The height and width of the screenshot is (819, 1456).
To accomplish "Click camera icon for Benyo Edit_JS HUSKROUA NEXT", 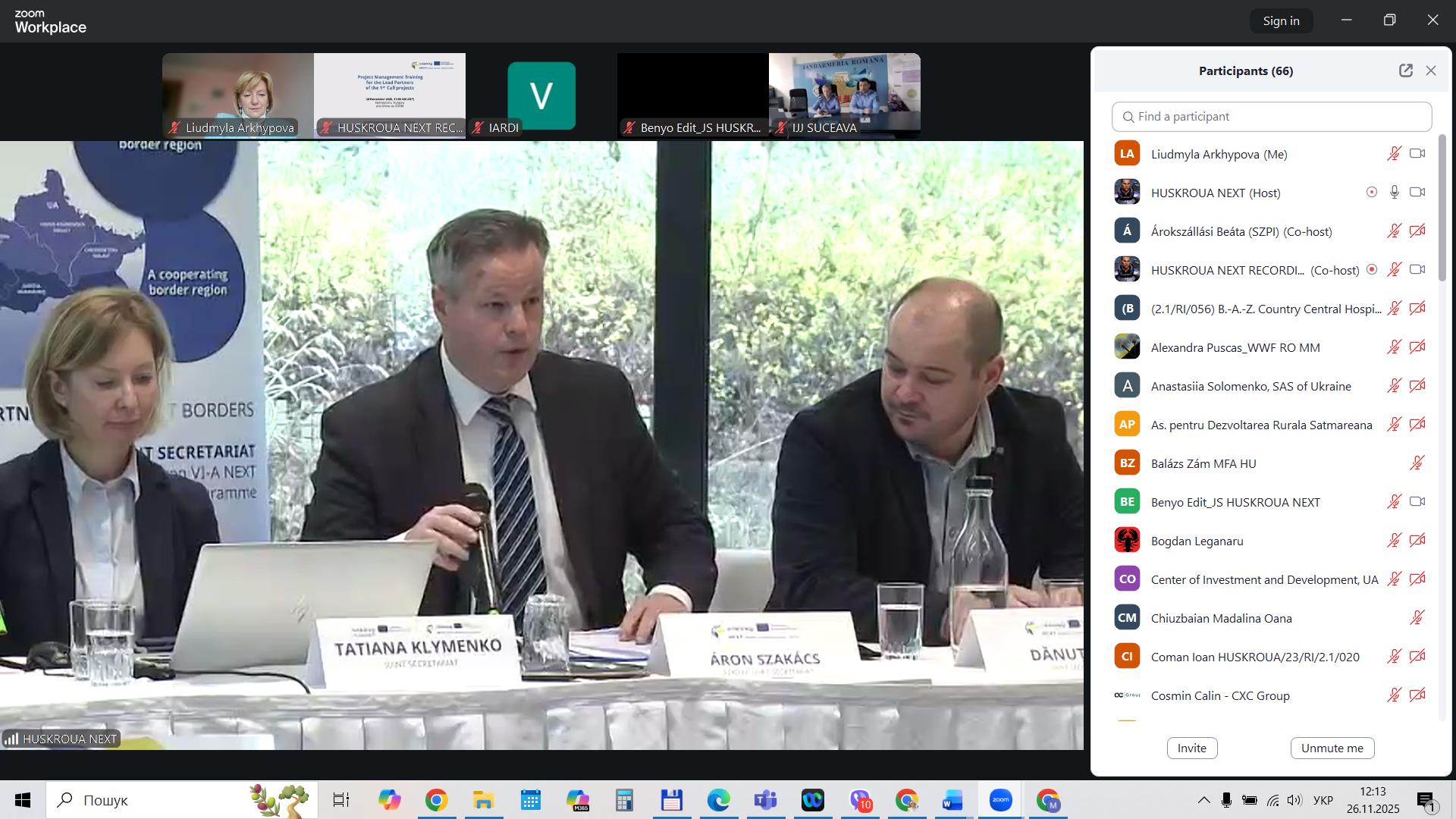I will 1417,502.
